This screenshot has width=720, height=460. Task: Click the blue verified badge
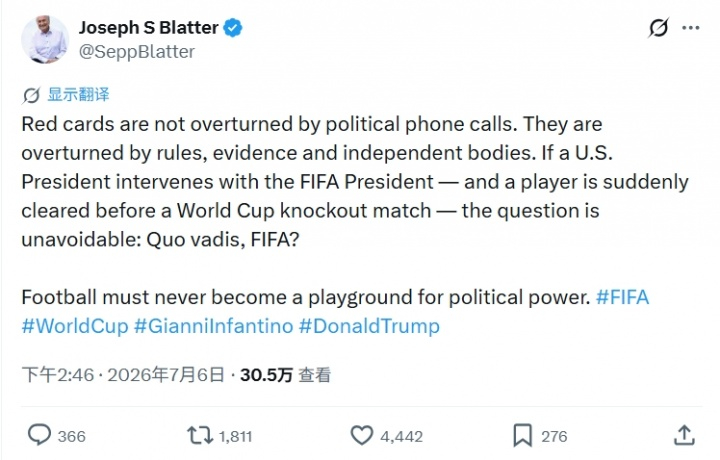coord(233,28)
